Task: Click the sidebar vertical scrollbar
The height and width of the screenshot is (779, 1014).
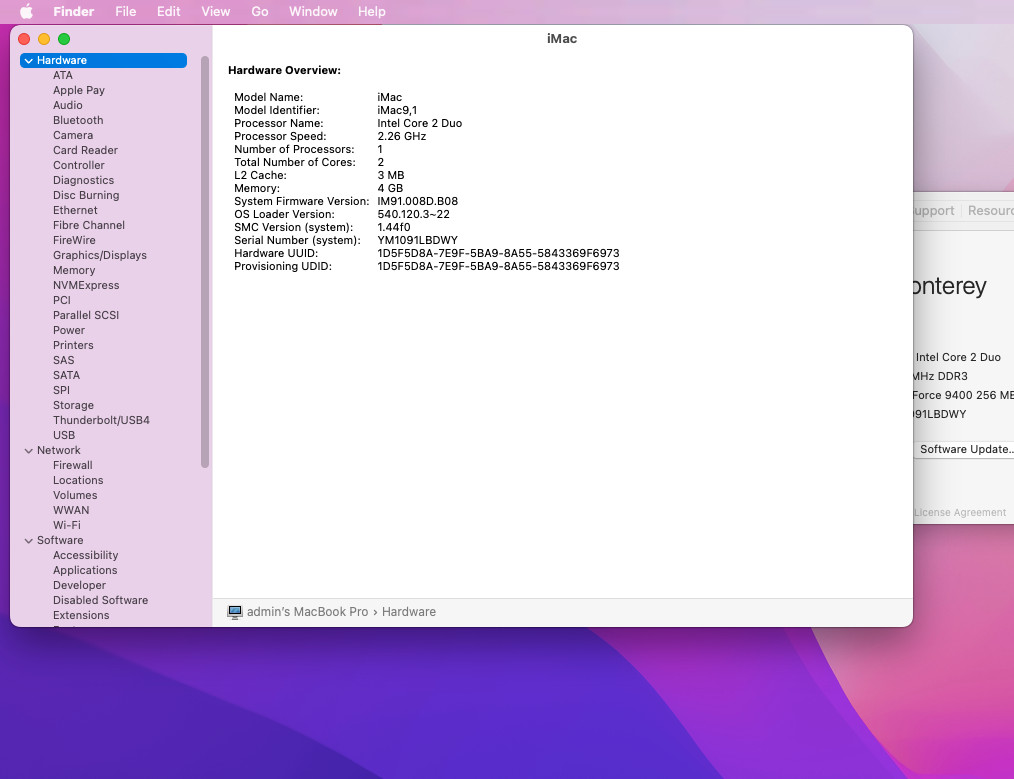Action: [x=205, y=260]
